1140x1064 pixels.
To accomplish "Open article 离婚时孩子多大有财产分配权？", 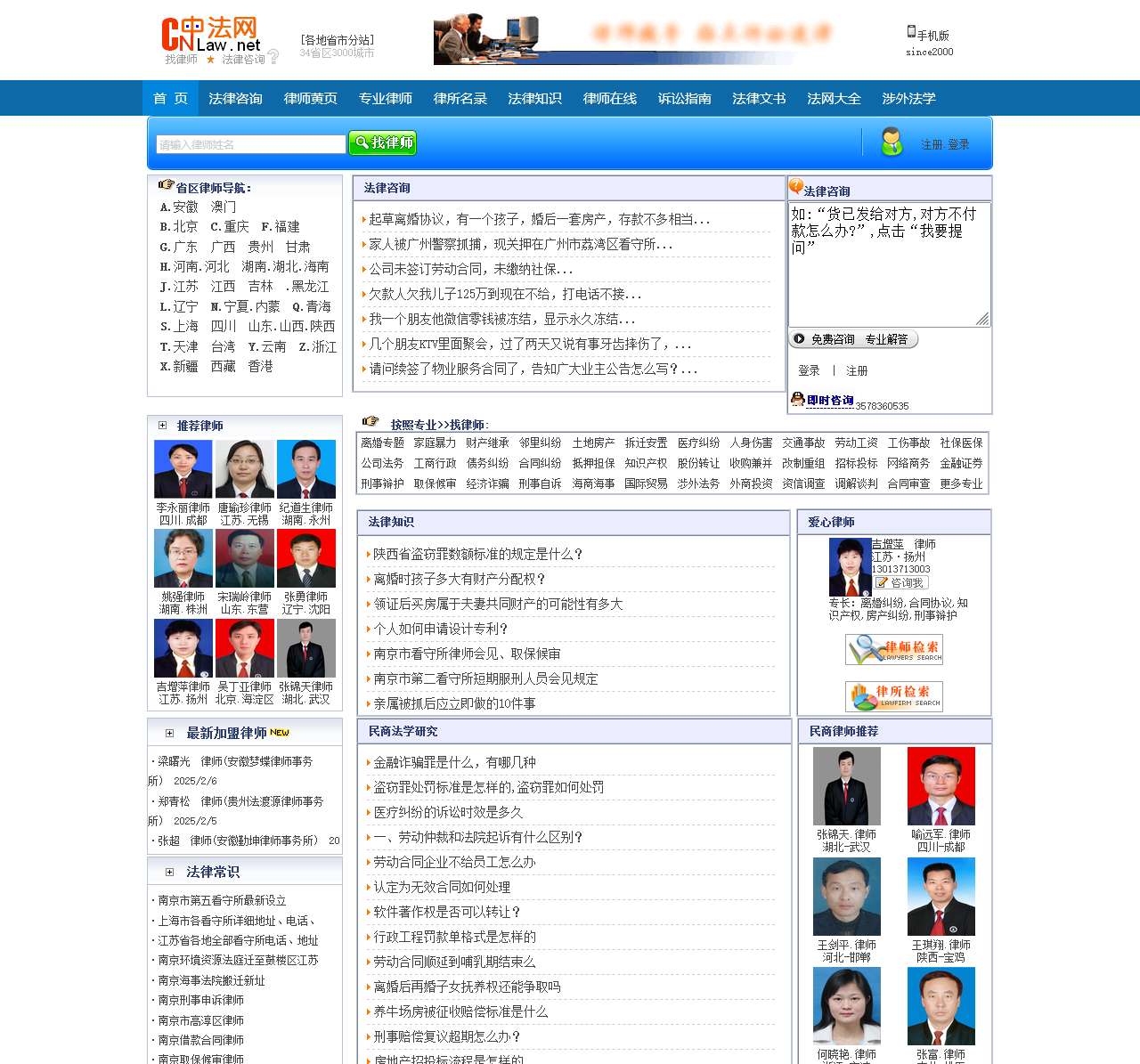I will [x=460, y=579].
